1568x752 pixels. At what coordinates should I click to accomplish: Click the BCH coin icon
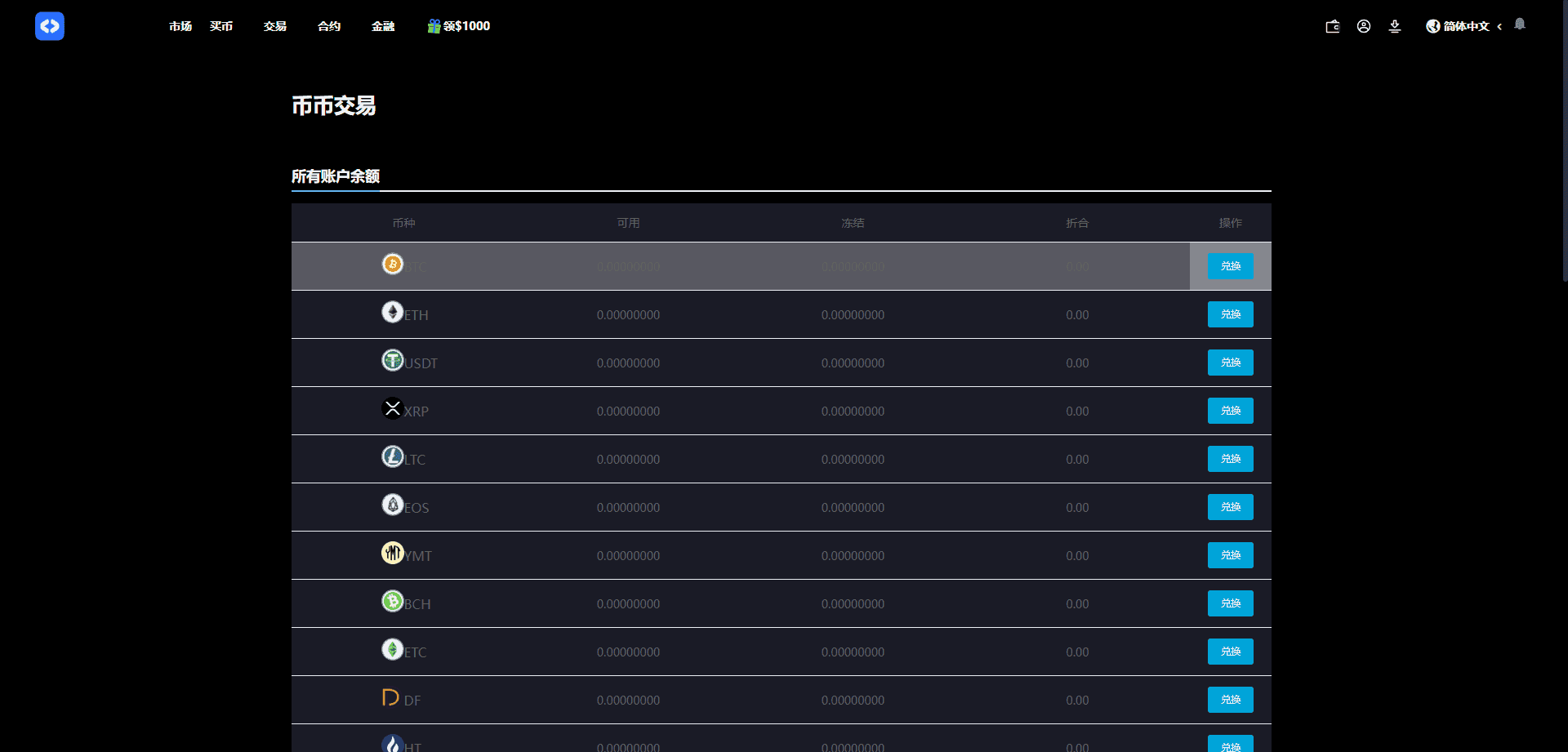[x=393, y=601]
